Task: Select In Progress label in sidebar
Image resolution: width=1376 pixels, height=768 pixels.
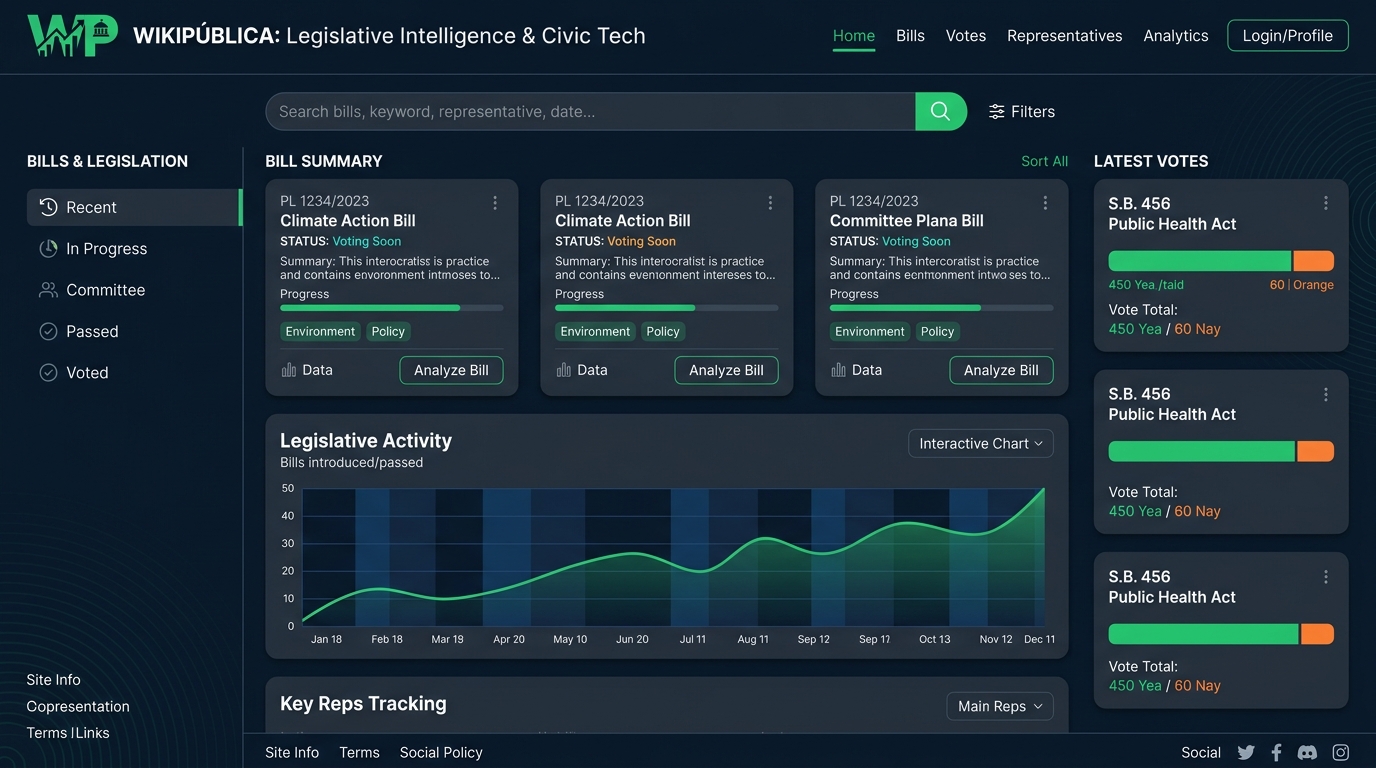Action: tap(107, 249)
